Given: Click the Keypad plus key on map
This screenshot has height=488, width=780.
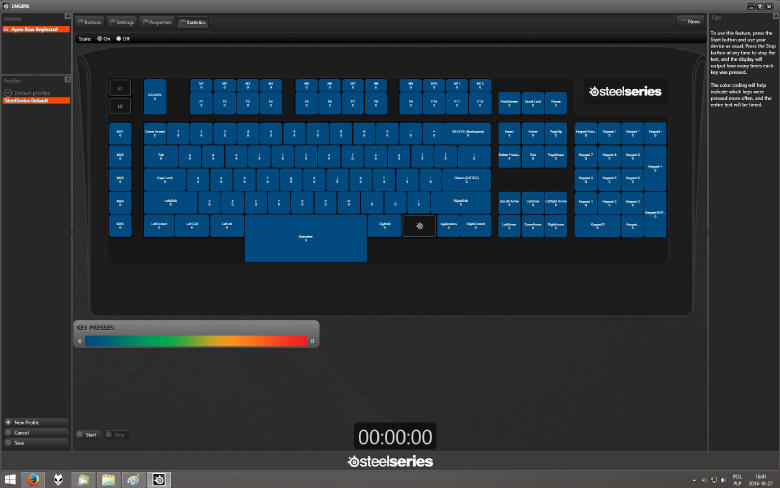Looking at the screenshot, I should (655, 168).
